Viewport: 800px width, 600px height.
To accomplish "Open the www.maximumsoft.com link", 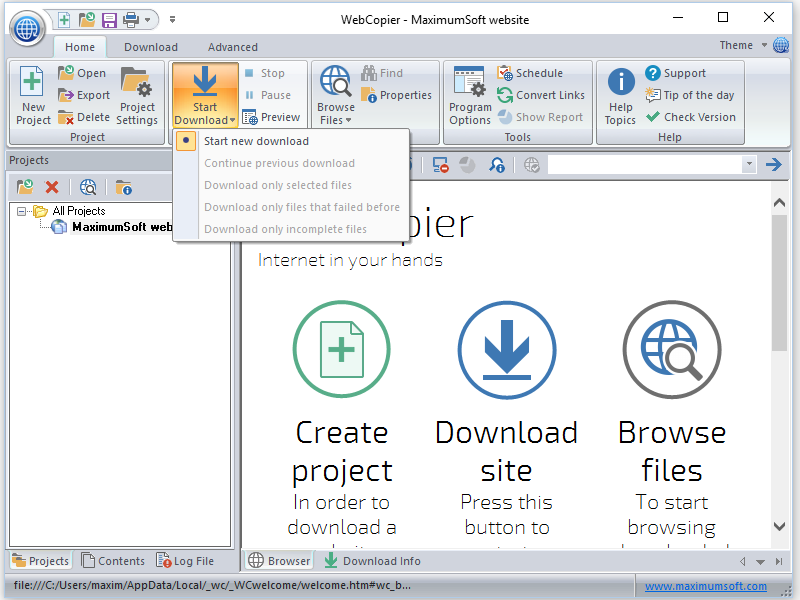I will [x=706, y=586].
